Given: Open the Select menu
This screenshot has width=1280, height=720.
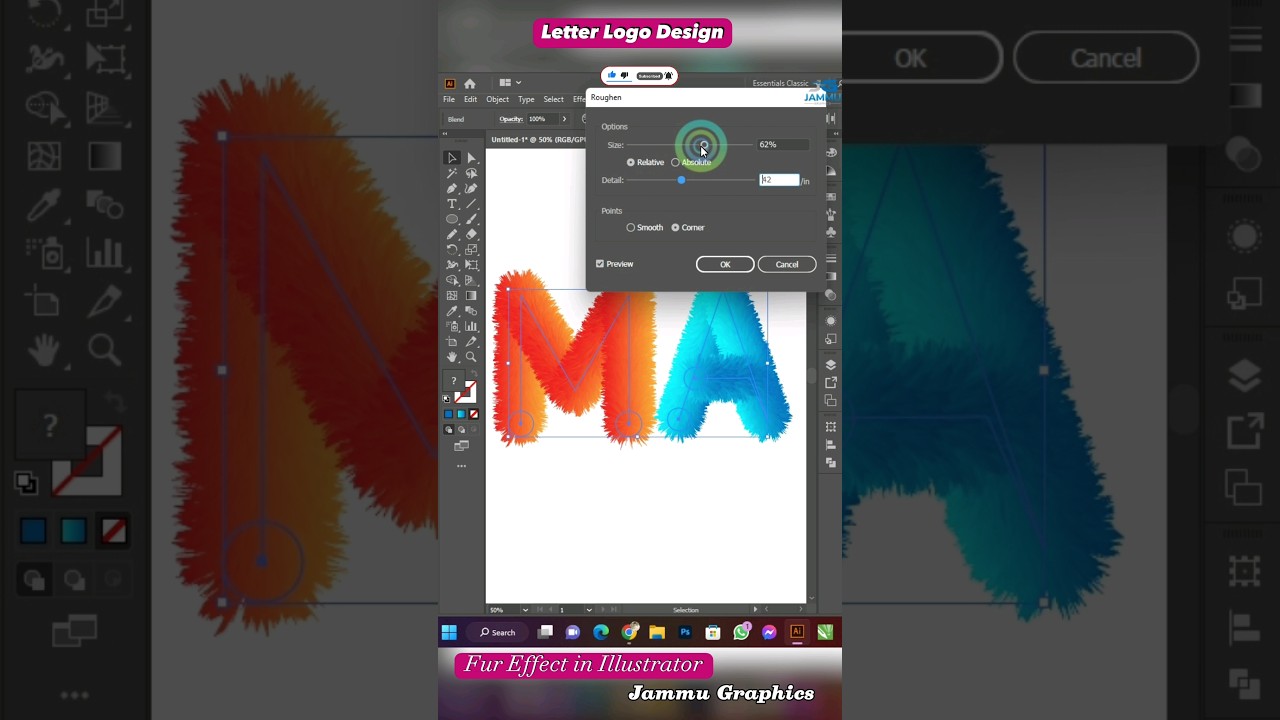Looking at the screenshot, I should pyautogui.click(x=553, y=99).
